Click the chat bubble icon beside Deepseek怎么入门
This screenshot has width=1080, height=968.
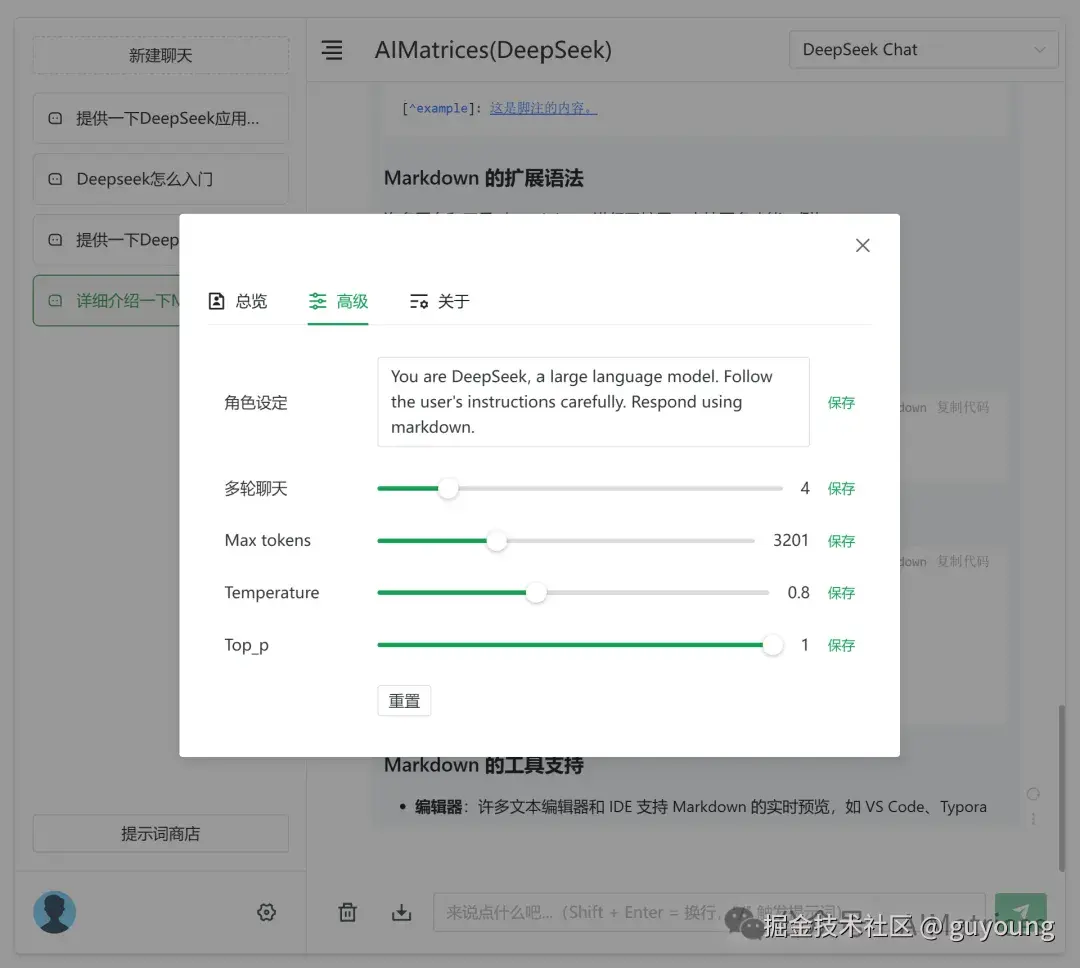click(x=55, y=178)
